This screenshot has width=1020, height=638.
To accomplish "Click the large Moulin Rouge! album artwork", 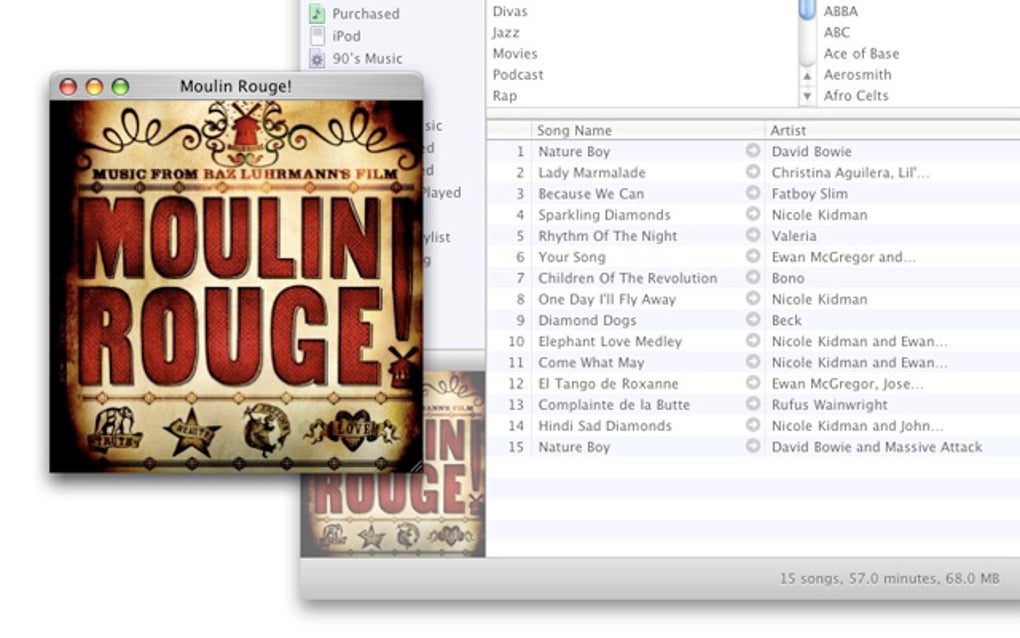I will pos(236,286).
